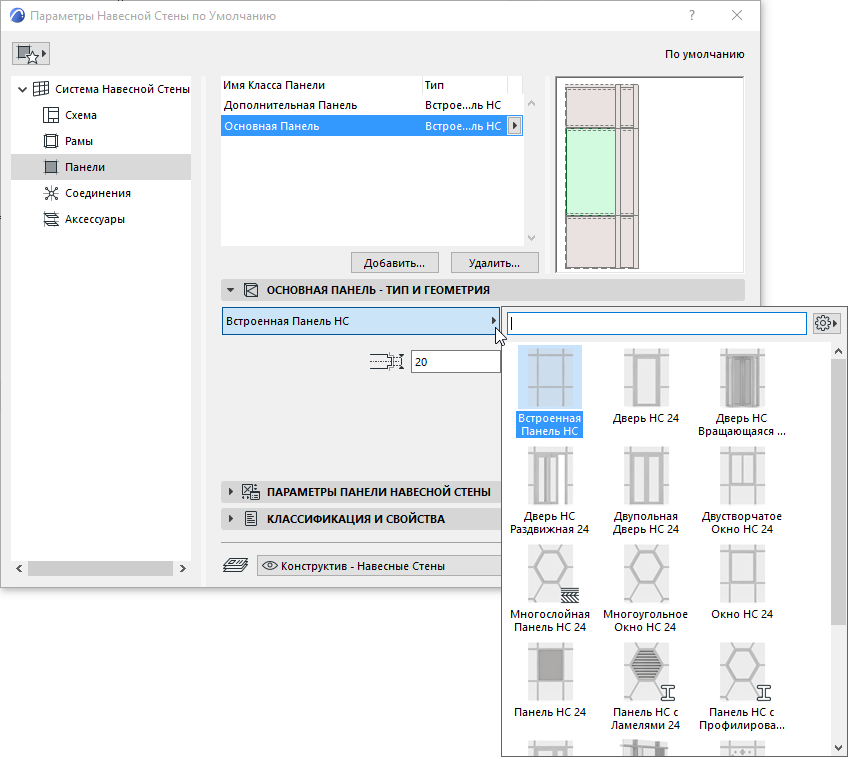This screenshot has height=757, width=849.
Task: Click the panel thickness icon
Action: point(387,362)
